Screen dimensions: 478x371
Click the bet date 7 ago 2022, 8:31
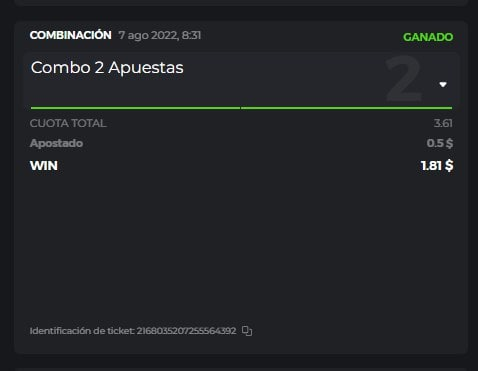click(160, 35)
